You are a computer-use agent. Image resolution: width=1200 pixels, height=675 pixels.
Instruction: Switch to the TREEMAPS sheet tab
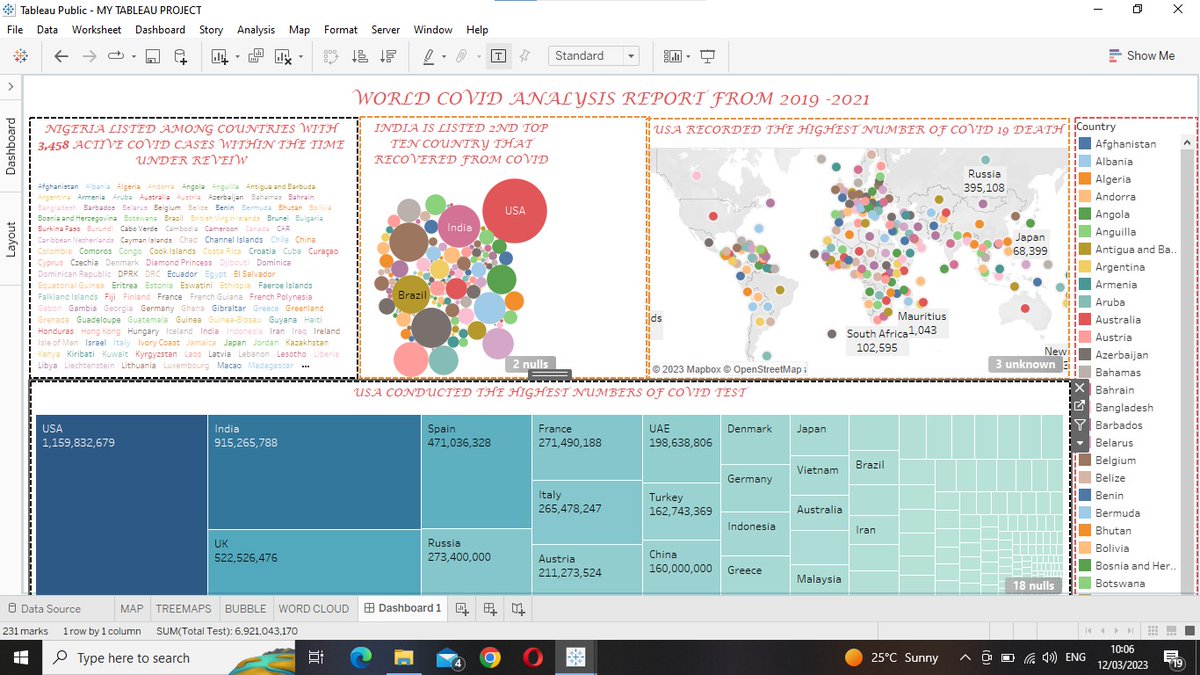click(x=183, y=608)
